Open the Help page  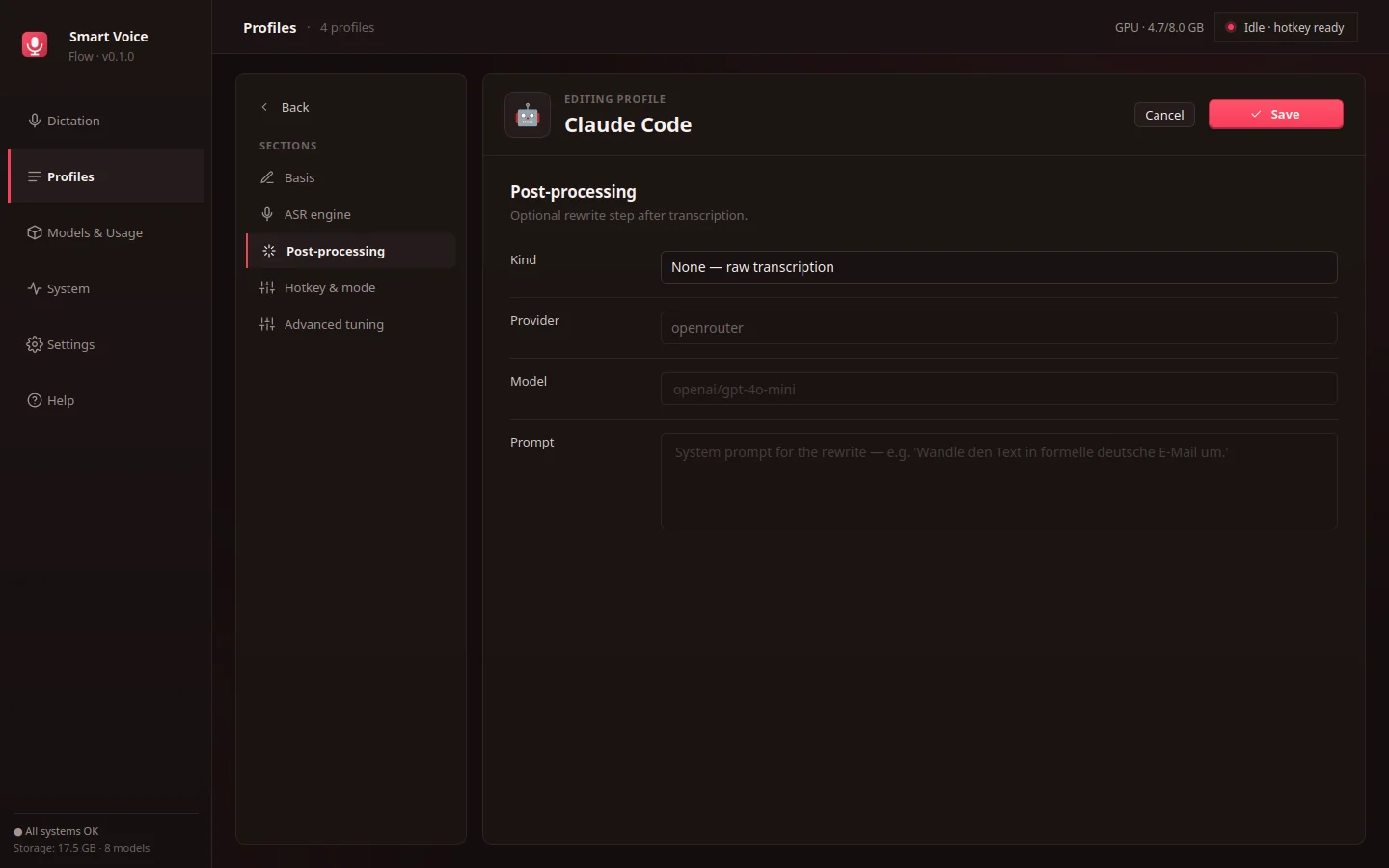pos(106,400)
